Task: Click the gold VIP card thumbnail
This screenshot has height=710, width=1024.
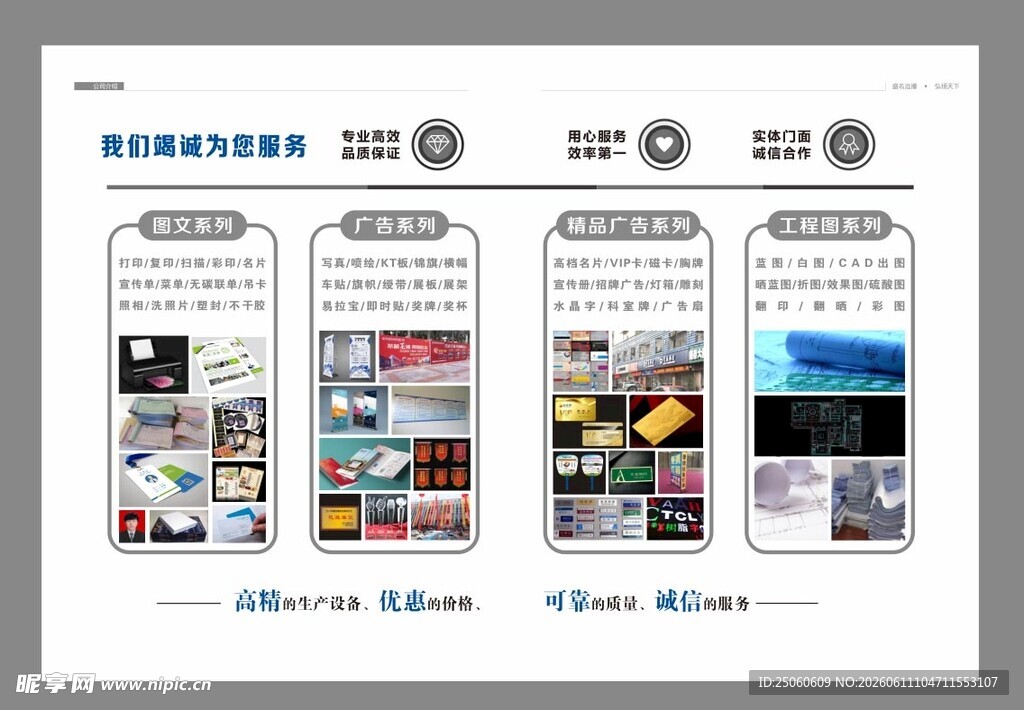Action: pos(589,421)
